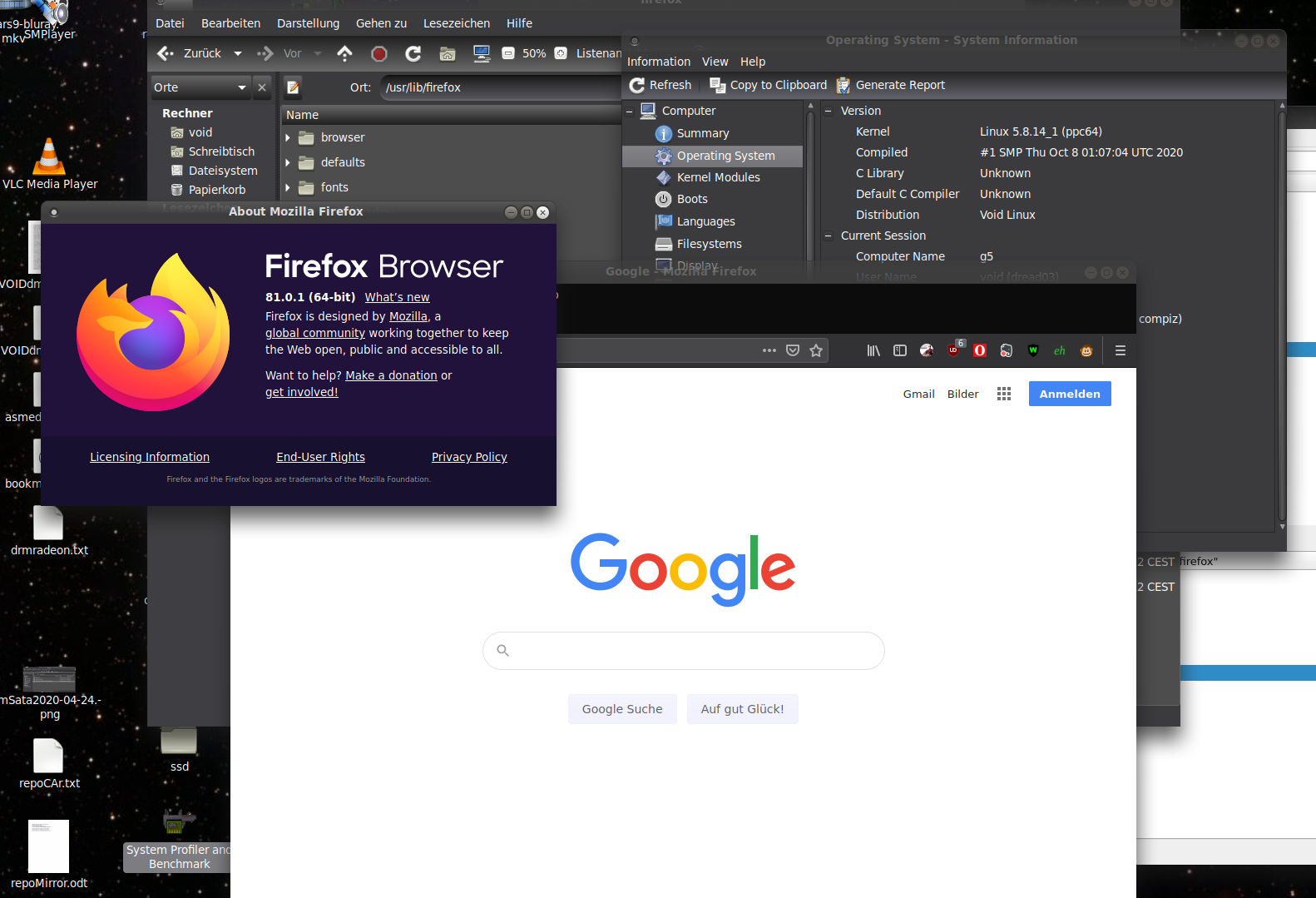This screenshot has width=1316, height=898.
Task: Expand the fonts folder row
Action: click(288, 188)
